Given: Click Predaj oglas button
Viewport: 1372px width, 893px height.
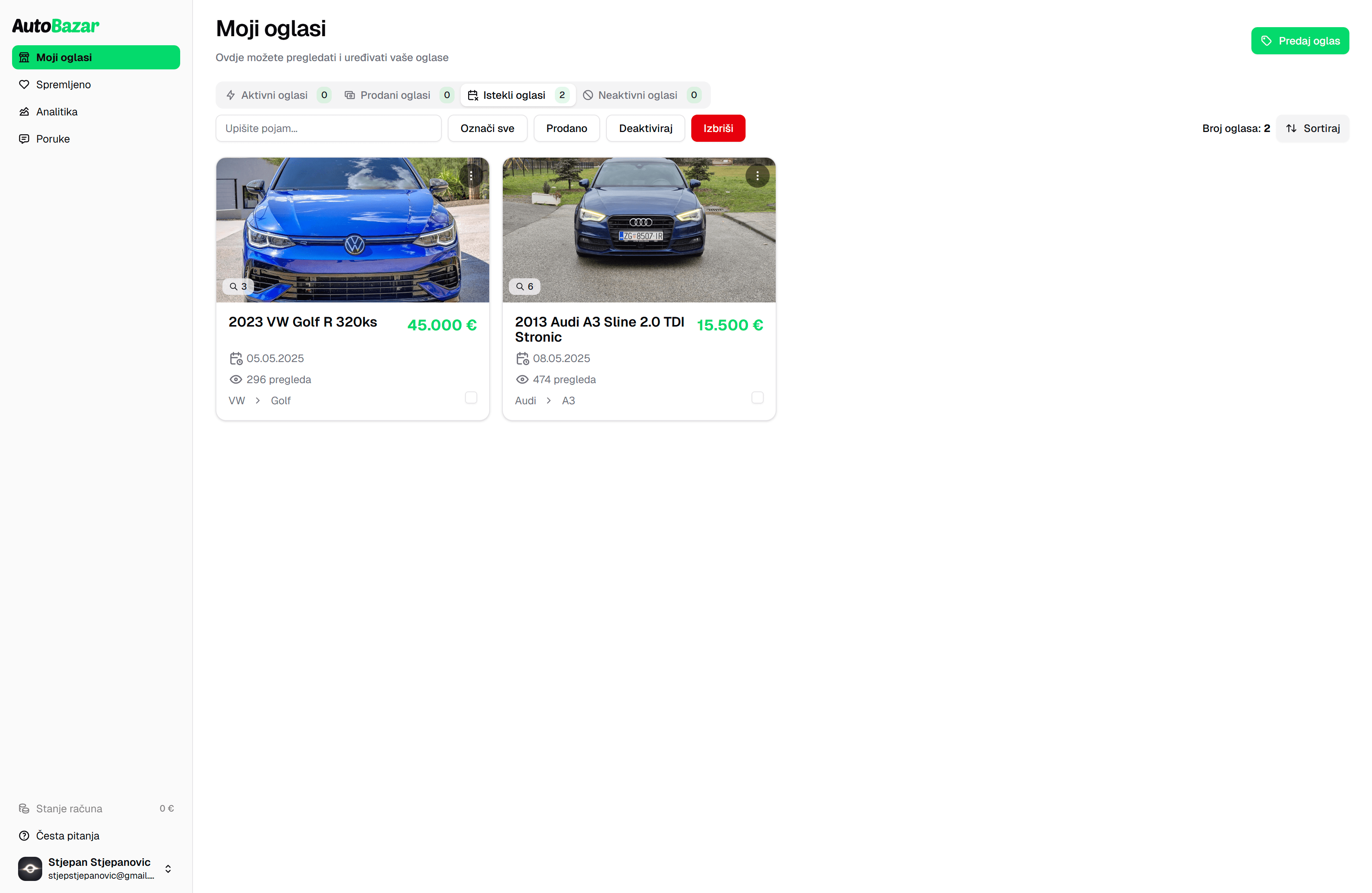Looking at the screenshot, I should pyautogui.click(x=1299, y=41).
